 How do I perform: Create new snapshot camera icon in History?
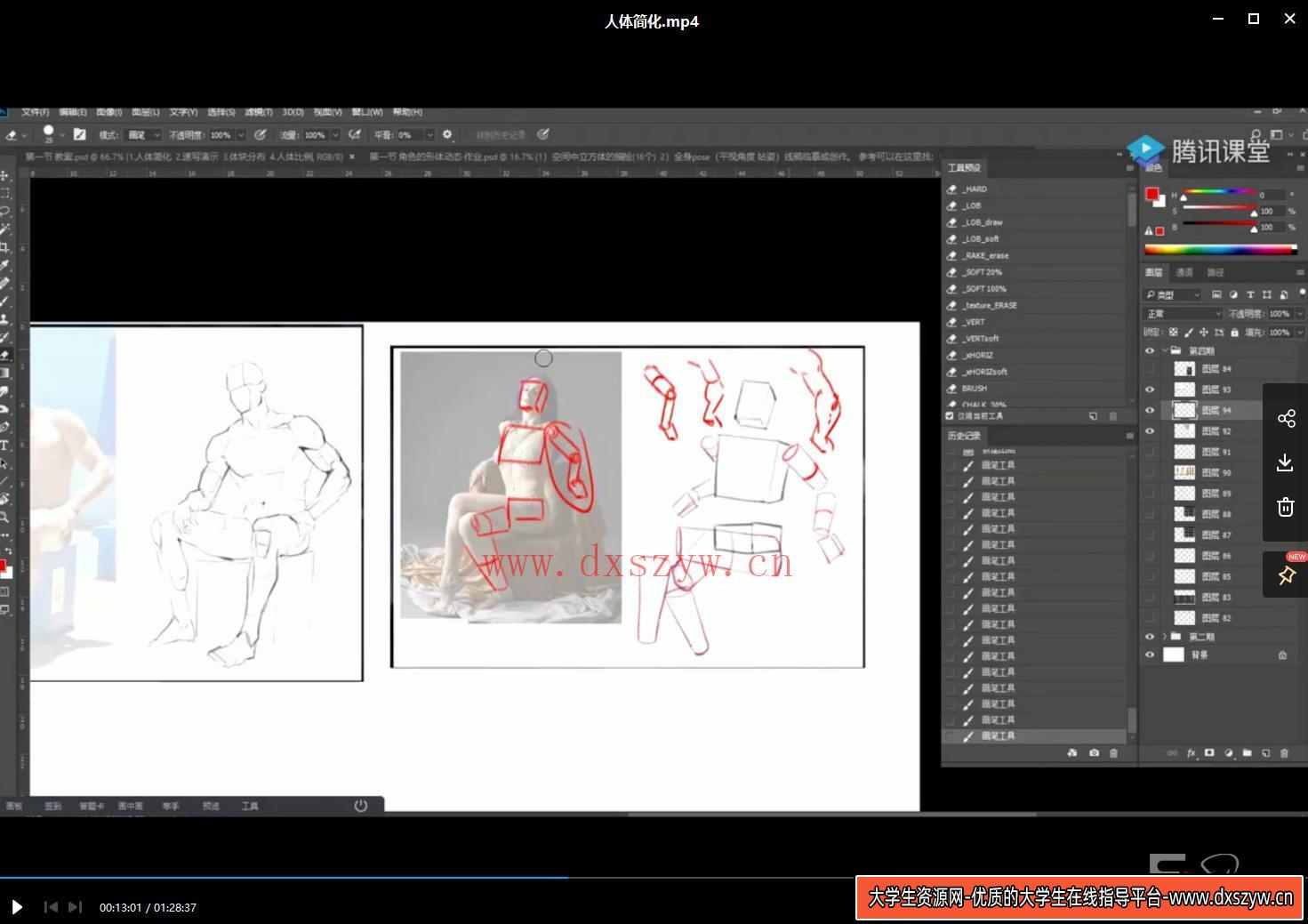1094,753
